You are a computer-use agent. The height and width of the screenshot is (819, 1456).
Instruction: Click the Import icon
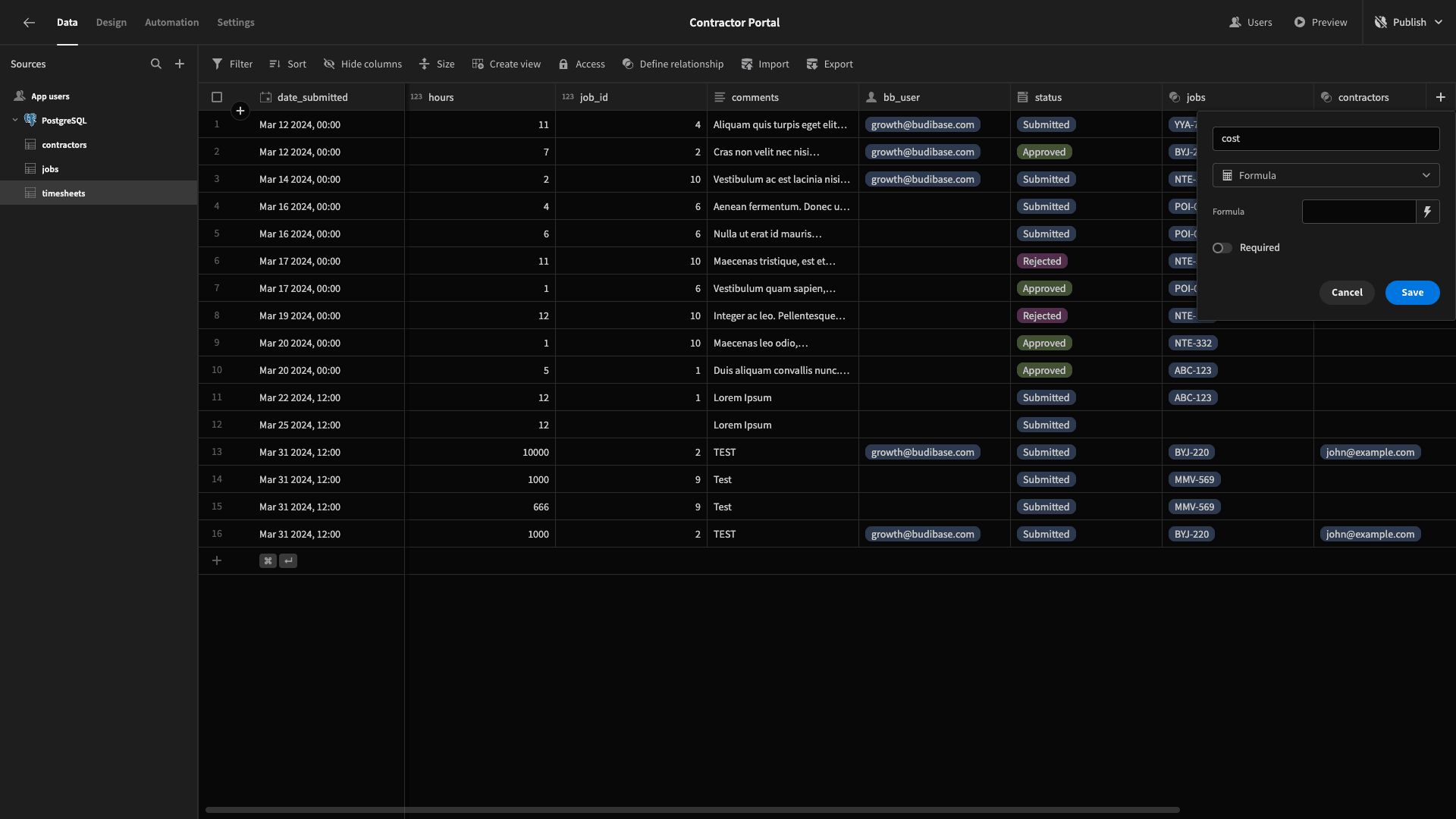click(x=747, y=64)
